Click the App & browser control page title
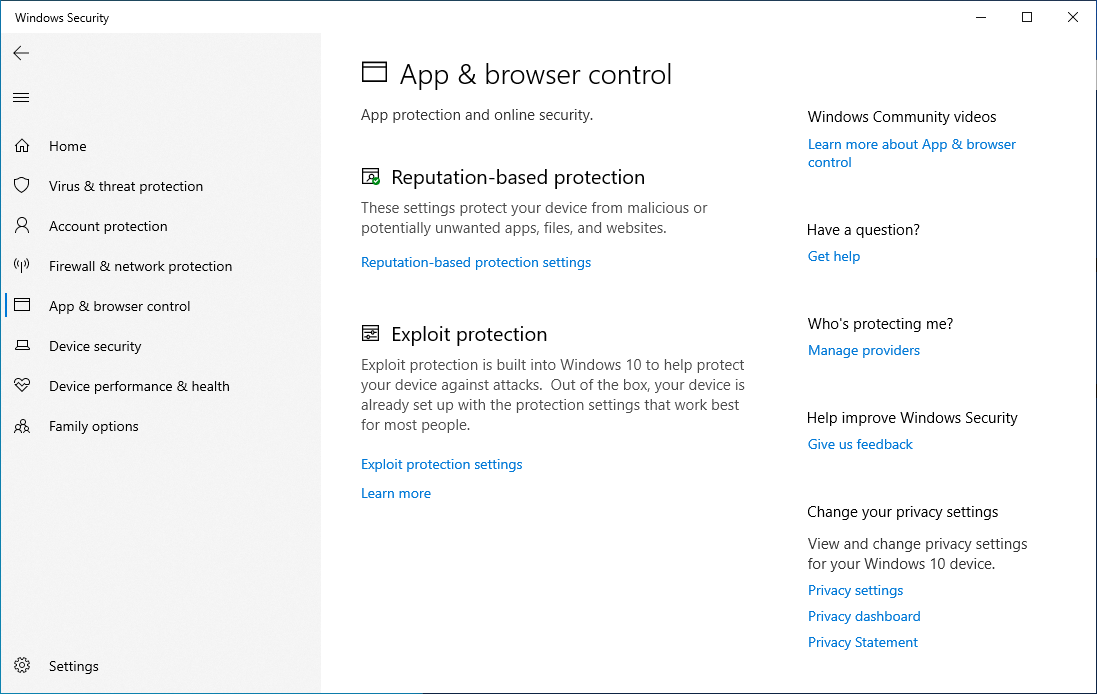This screenshot has width=1097, height=694. click(536, 74)
